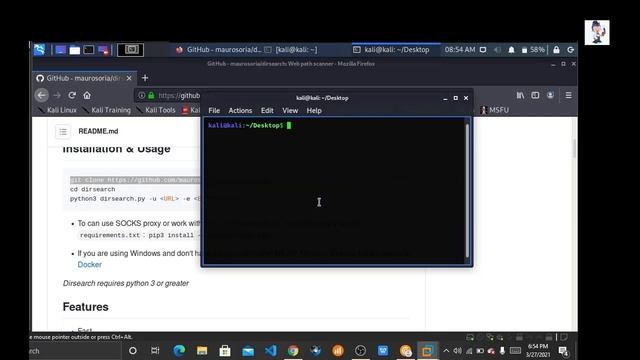640x360 pixels.
Task: Open Task View on Windows taskbar
Action: [155, 351]
